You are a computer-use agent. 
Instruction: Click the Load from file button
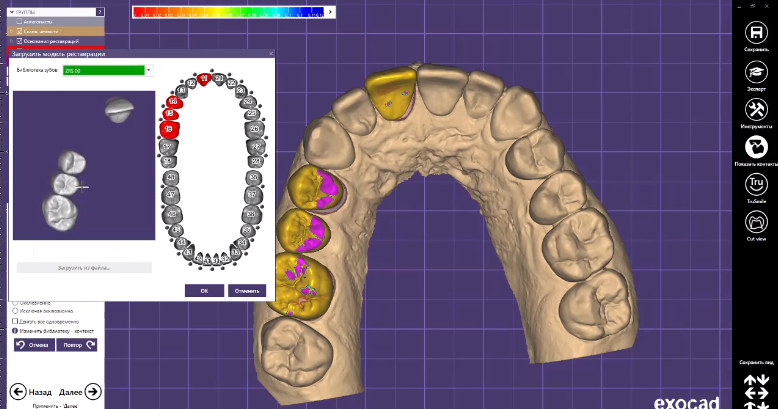[x=84, y=268]
